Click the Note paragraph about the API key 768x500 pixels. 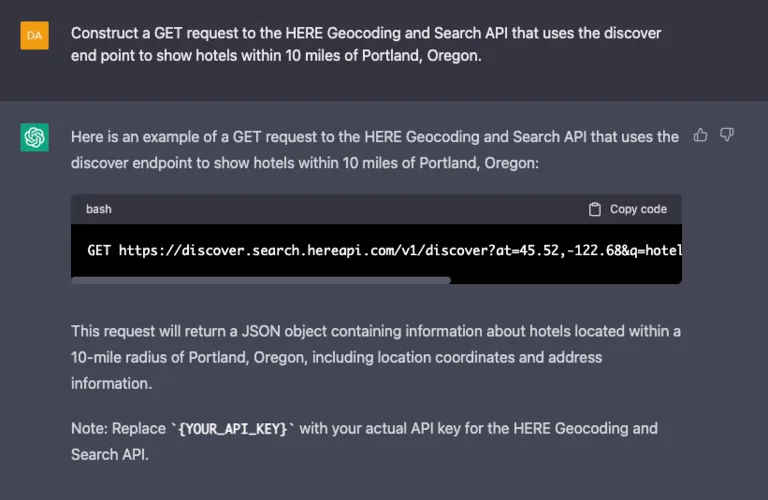tap(364, 441)
